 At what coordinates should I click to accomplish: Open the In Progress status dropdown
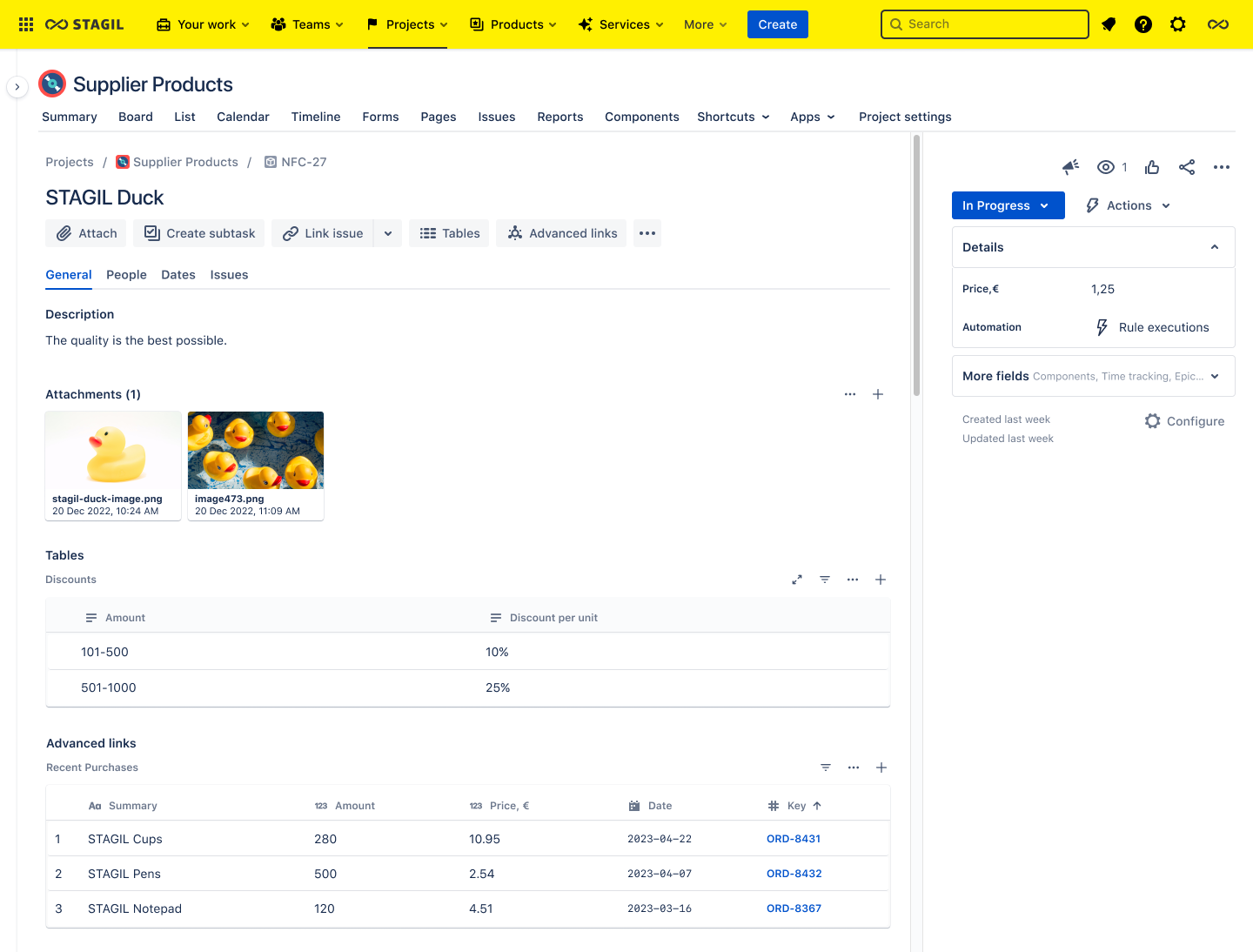pyautogui.click(x=1008, y=205)
